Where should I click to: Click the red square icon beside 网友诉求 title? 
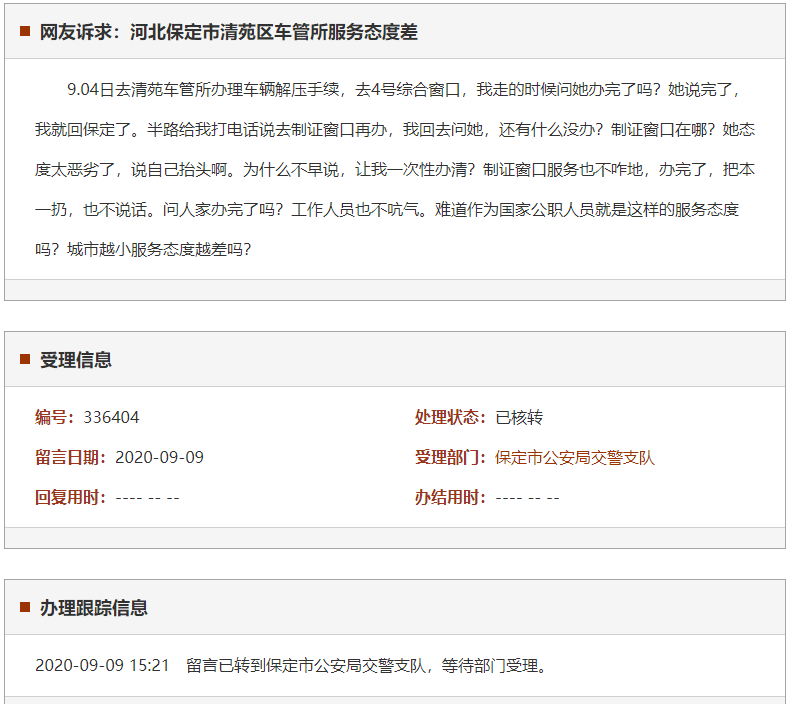click(x=25, y=32)
